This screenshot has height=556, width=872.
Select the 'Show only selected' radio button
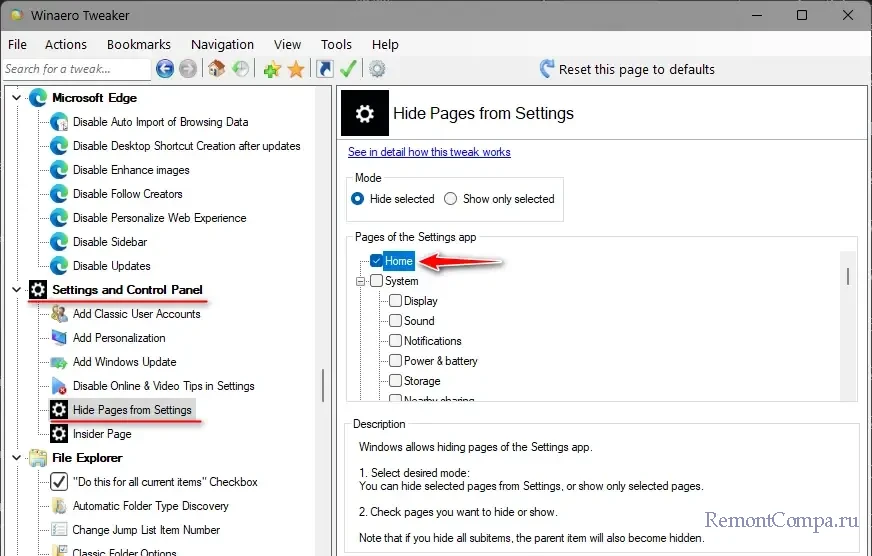click(451, 199)
